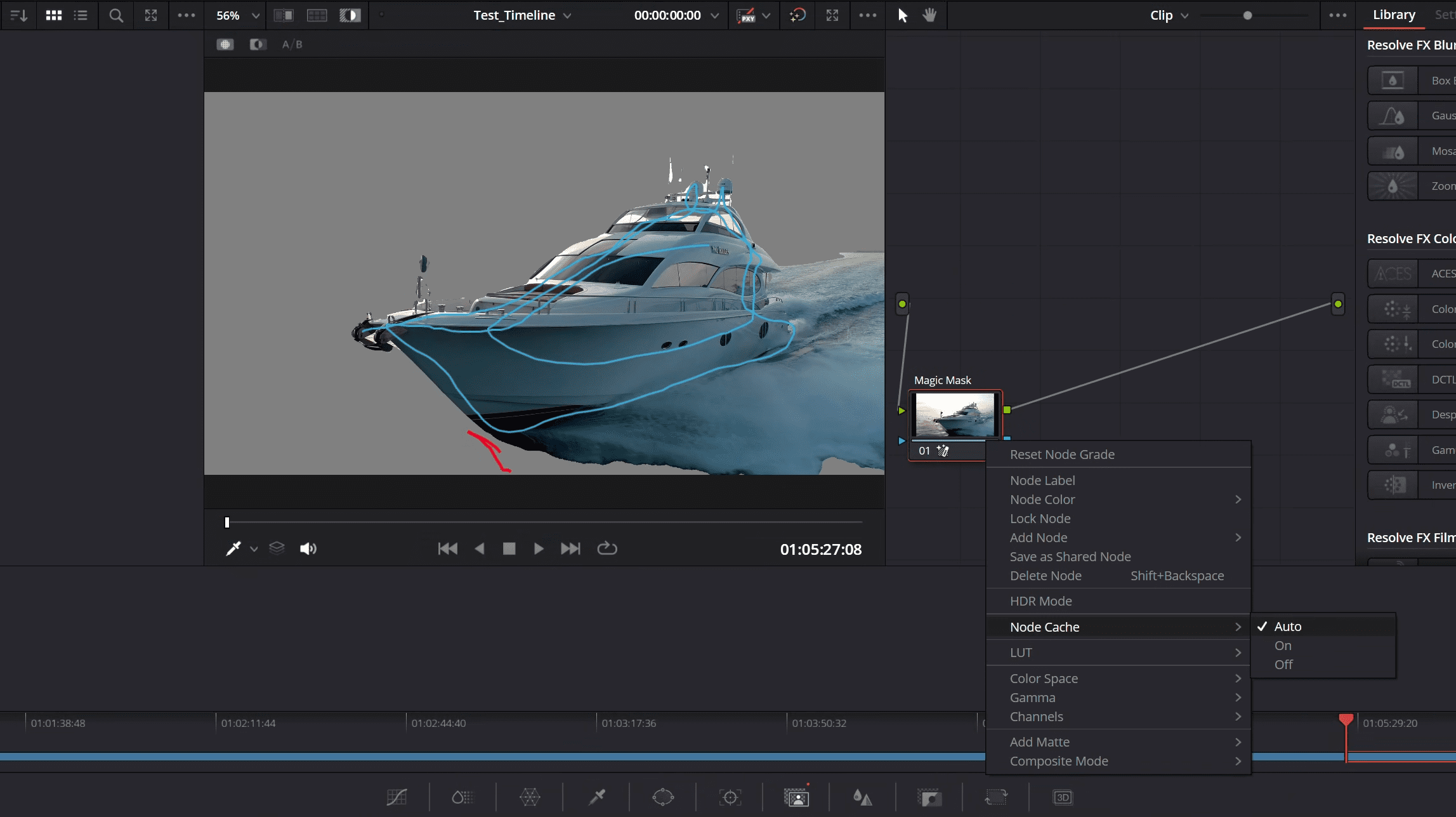Turn Node Cache Off
The width and height of the screenshot is (1456, 817).
(1283, 665)
